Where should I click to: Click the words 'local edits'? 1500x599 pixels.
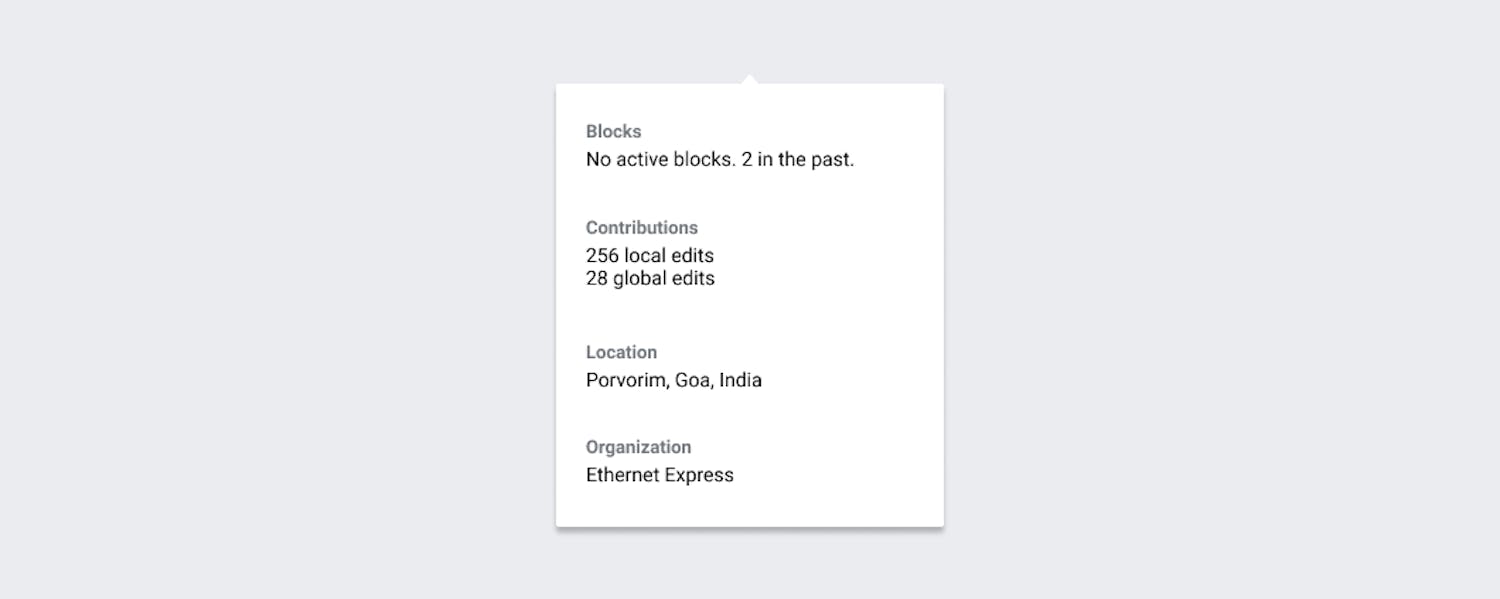669,256
